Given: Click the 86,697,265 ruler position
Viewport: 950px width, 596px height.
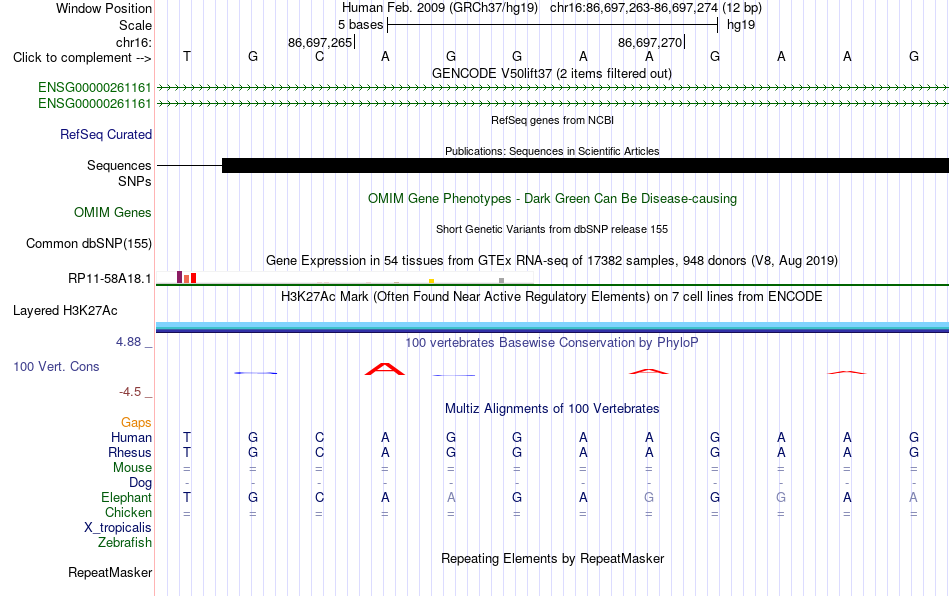Looking at the screenshot, I should point(320,42).
